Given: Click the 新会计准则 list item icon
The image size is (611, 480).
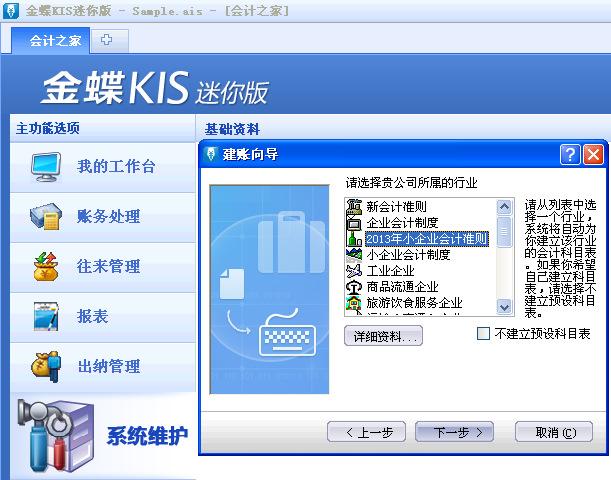Looking at the screenshot, I should point(354,206).
